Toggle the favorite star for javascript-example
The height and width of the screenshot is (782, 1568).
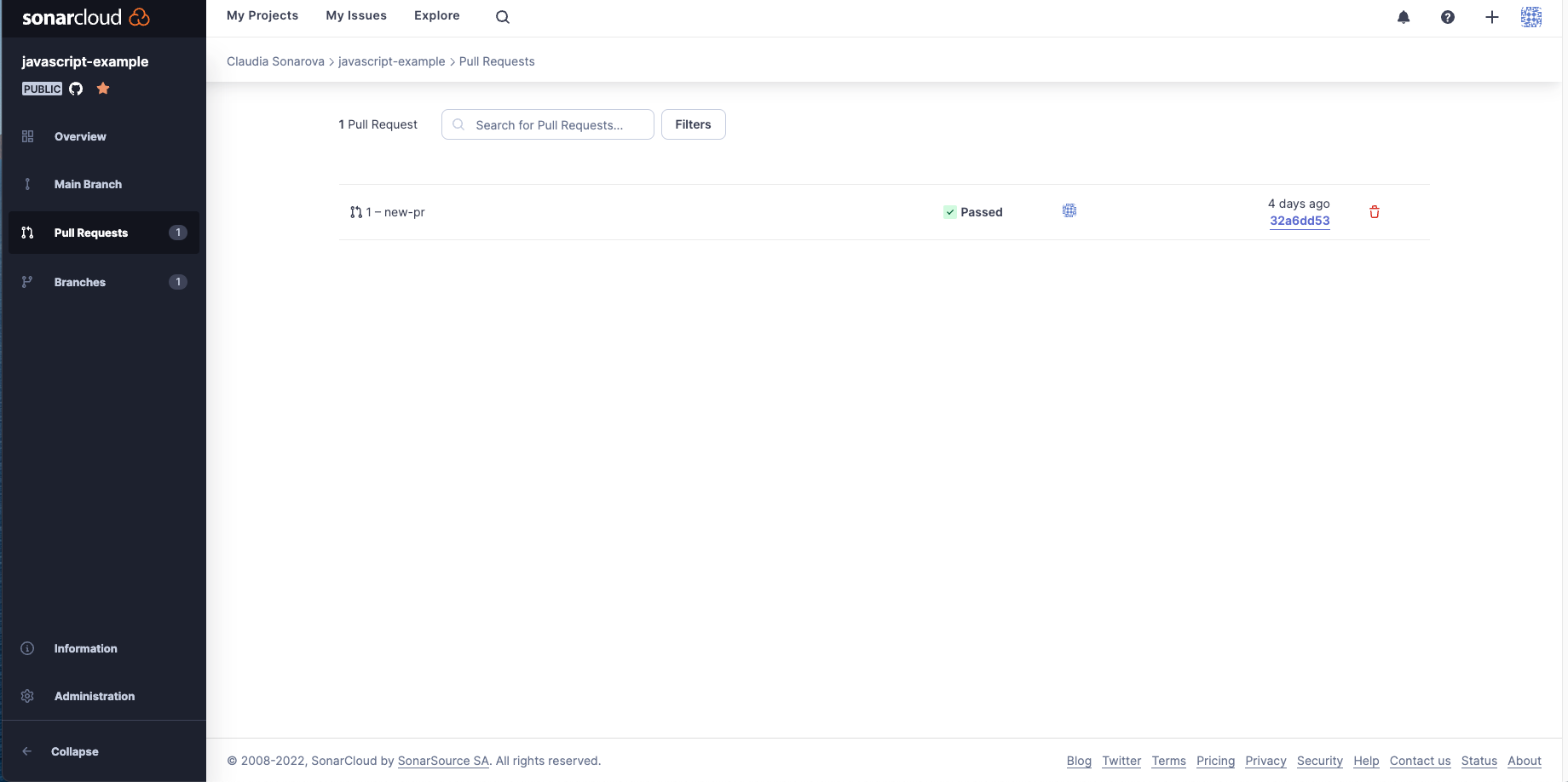pos(103,89)
